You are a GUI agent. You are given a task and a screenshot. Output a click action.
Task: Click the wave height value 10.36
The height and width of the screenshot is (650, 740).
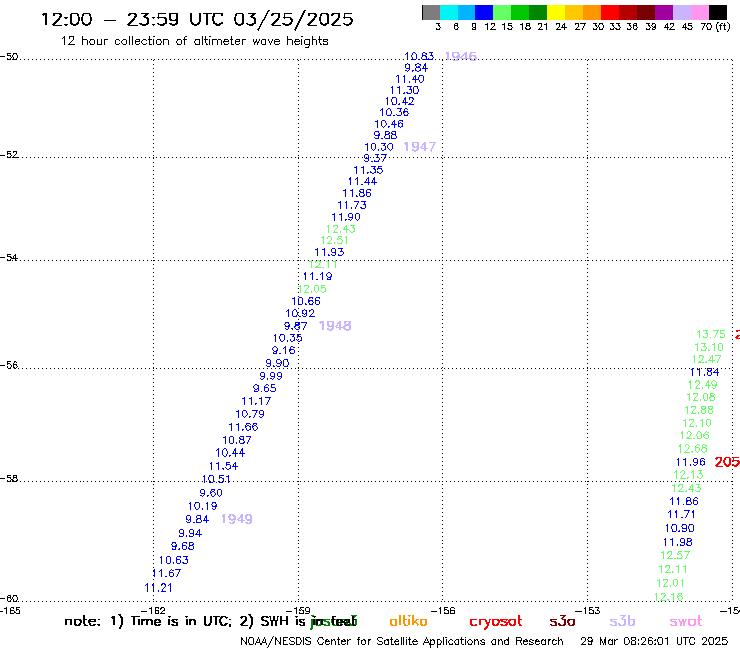pyautogui.click(x=394, y=112)
